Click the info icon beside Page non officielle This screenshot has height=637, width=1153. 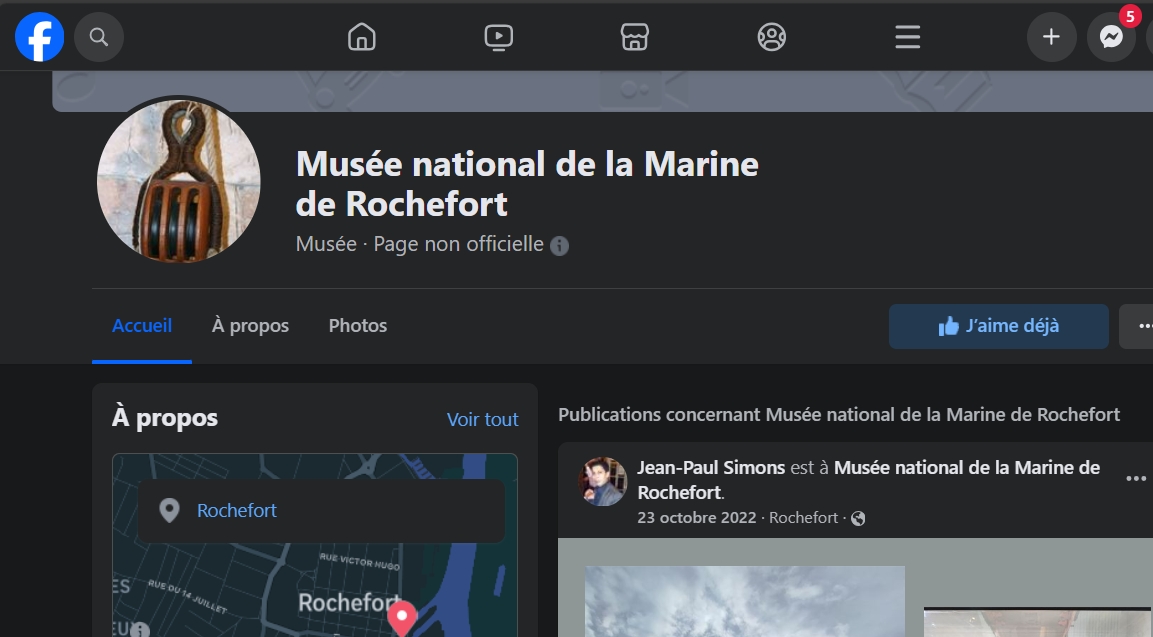click(x=560, y=246)
